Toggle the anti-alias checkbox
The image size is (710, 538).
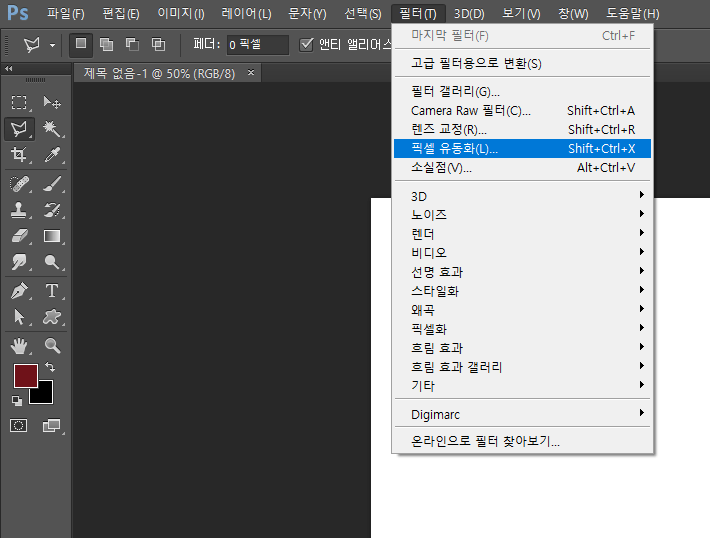[307, 44]
